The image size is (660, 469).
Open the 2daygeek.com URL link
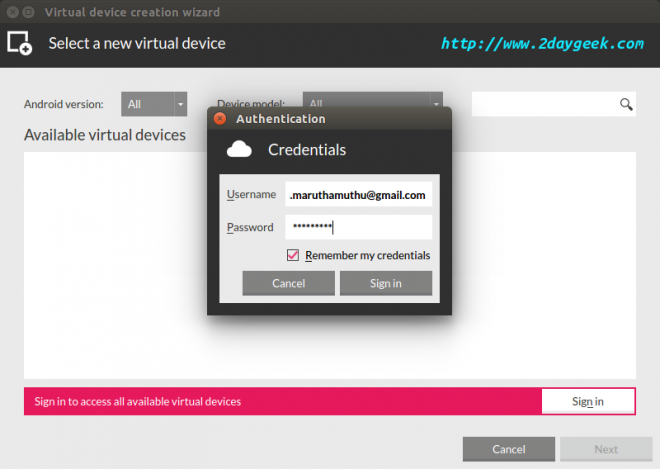click(541, 44)
